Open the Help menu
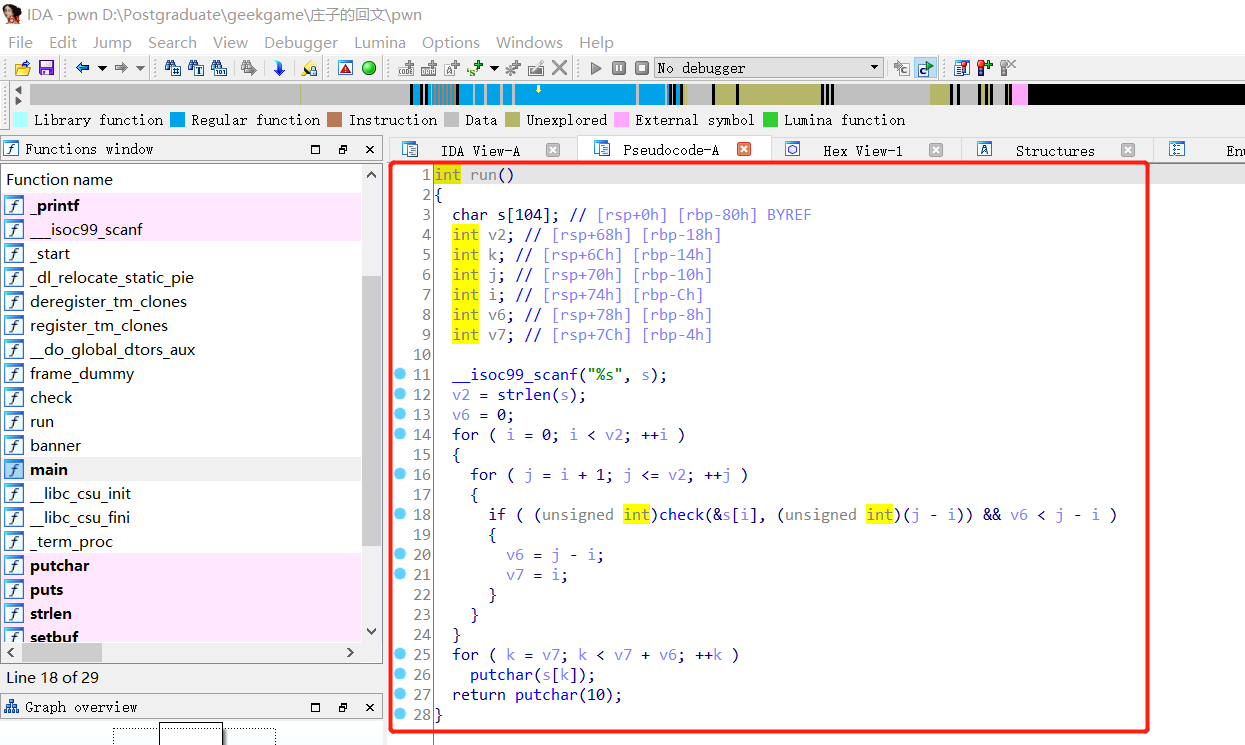The height and width of the screenshot is (745, 1245). pos(596,42)
